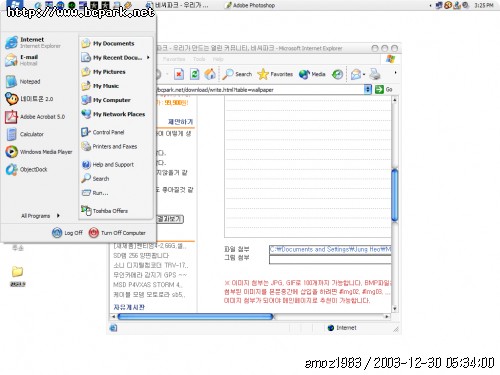
Task: Open the Run... dialog
Action: (x=95, y=193)
